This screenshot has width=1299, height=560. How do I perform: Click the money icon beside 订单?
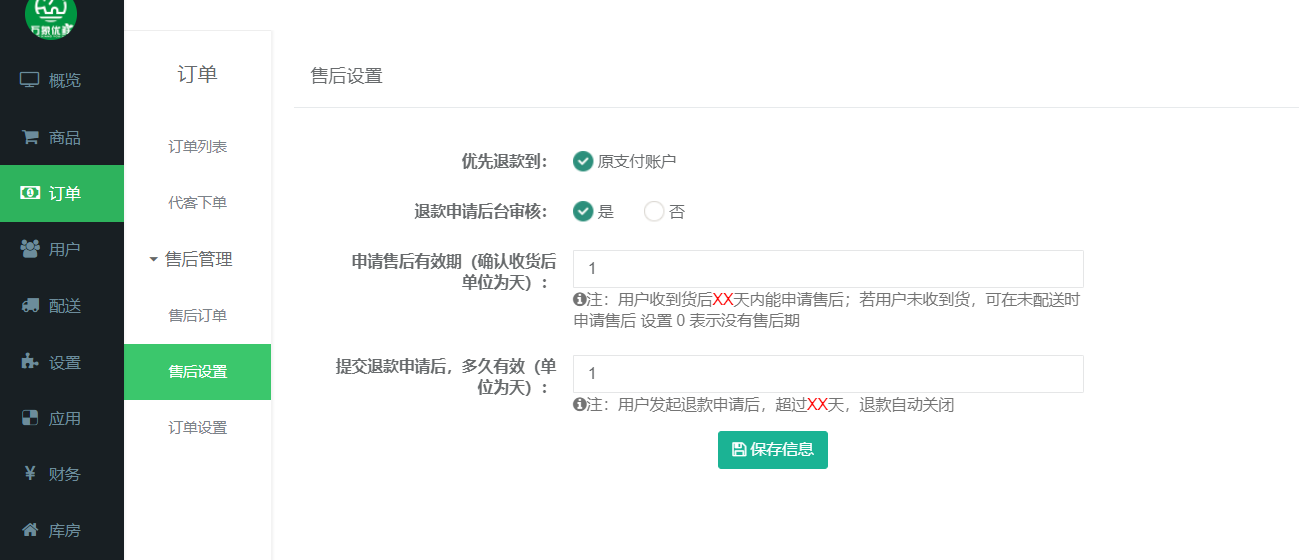30,193
